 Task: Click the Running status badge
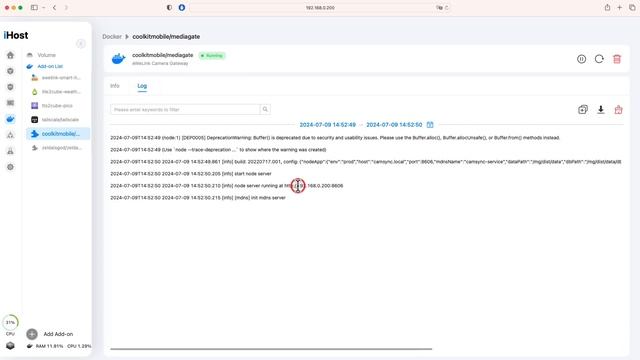[x=212, y=56]
